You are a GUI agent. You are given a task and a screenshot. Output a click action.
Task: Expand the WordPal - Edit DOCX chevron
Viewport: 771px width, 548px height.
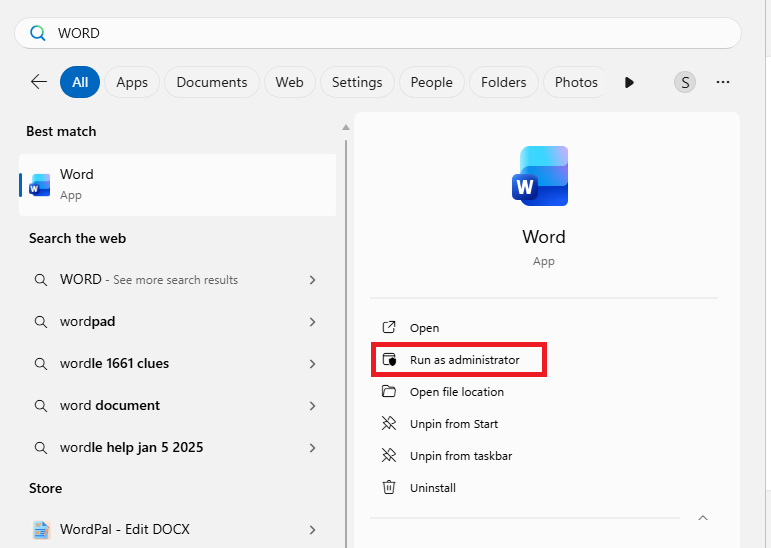312,530
